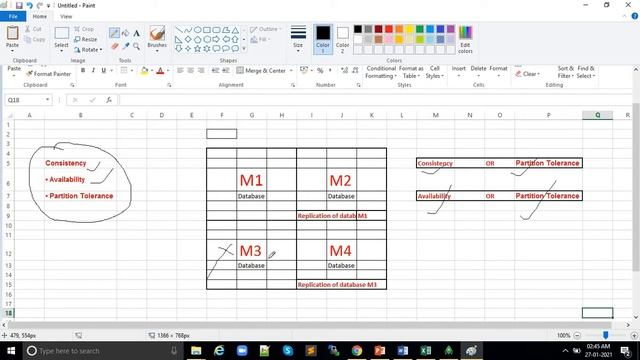Undo the last action in Paint
This screenshot has width=640, height=360.
pyautogui.click(x=29, y=6)
